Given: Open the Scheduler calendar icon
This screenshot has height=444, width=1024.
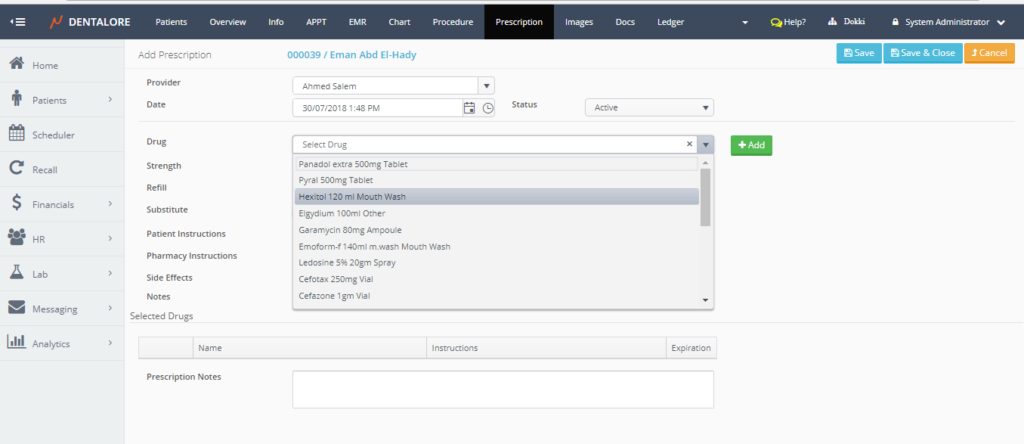Looking at the screenshot, I should pyautogui.click(x=16, y=134).
